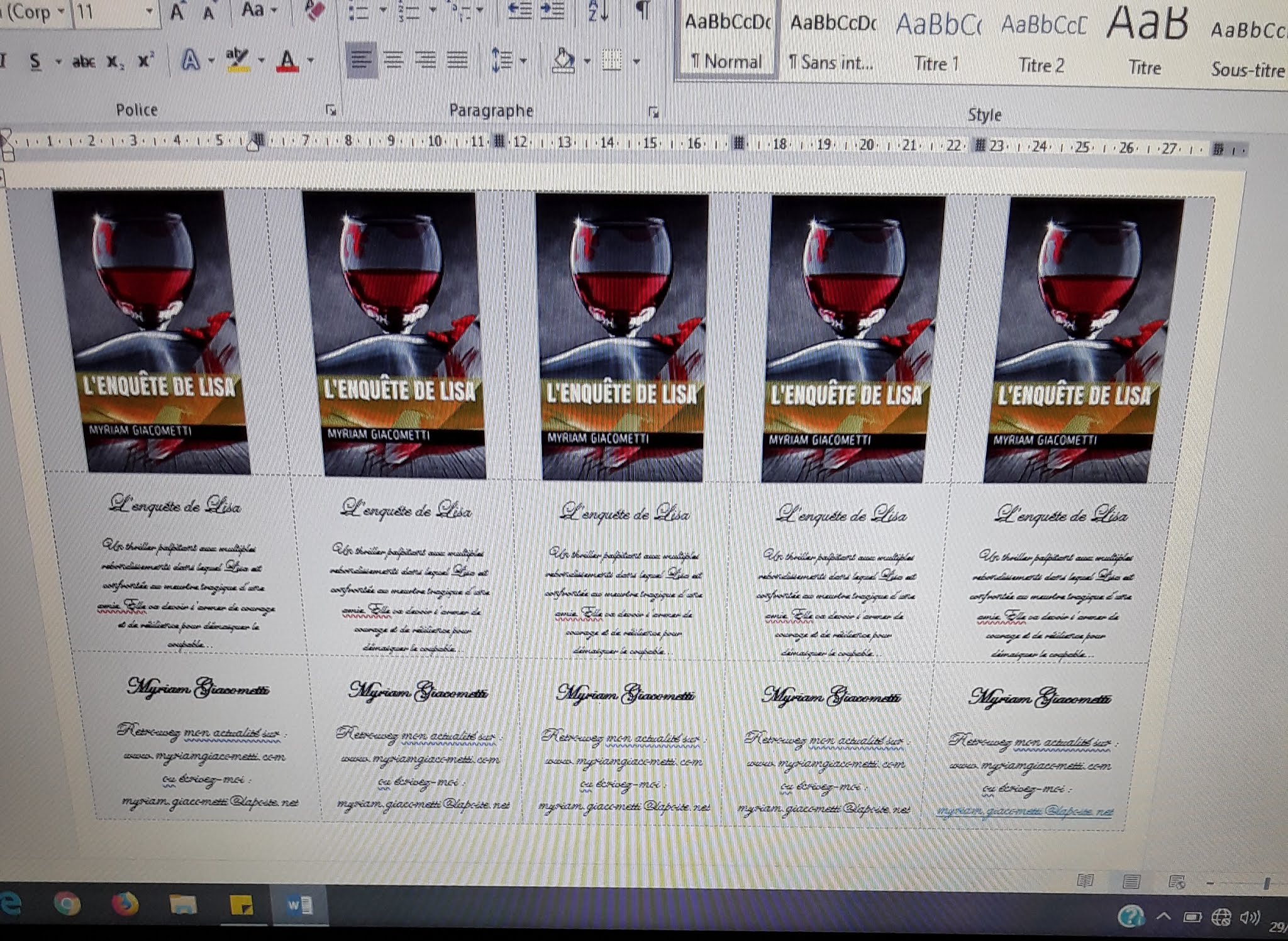Open the bullet library dropdown arrow
The width and height of the screenshot is (1288, 941).
382,11
